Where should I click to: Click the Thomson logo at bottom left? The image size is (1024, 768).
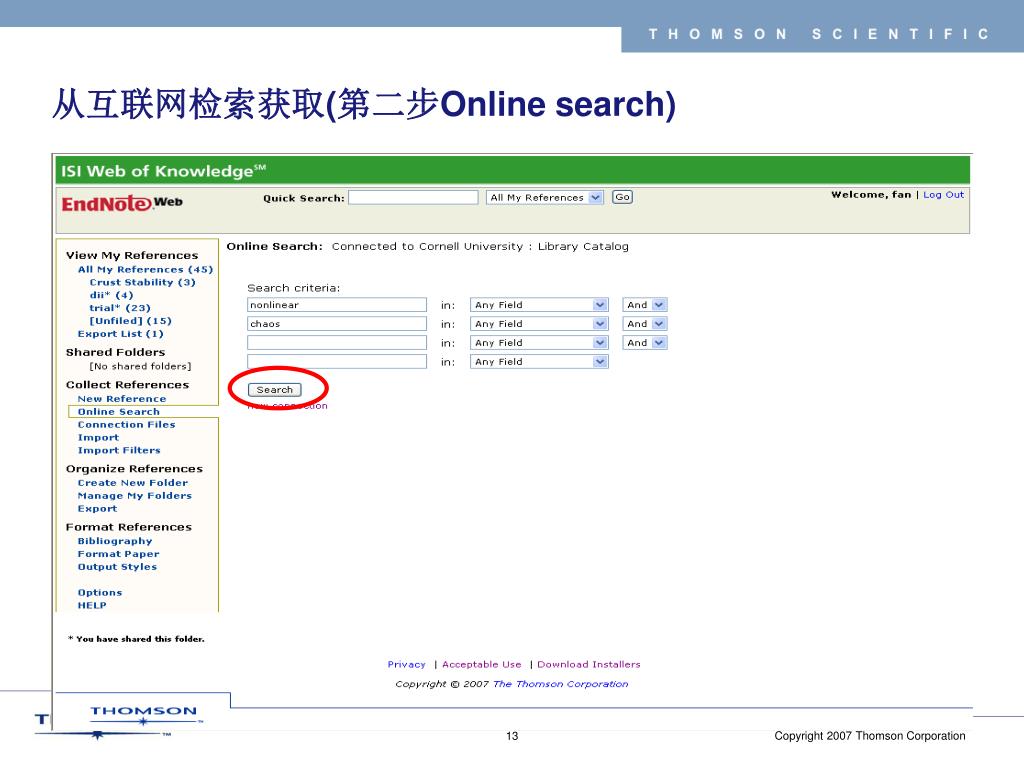(144, 715)
